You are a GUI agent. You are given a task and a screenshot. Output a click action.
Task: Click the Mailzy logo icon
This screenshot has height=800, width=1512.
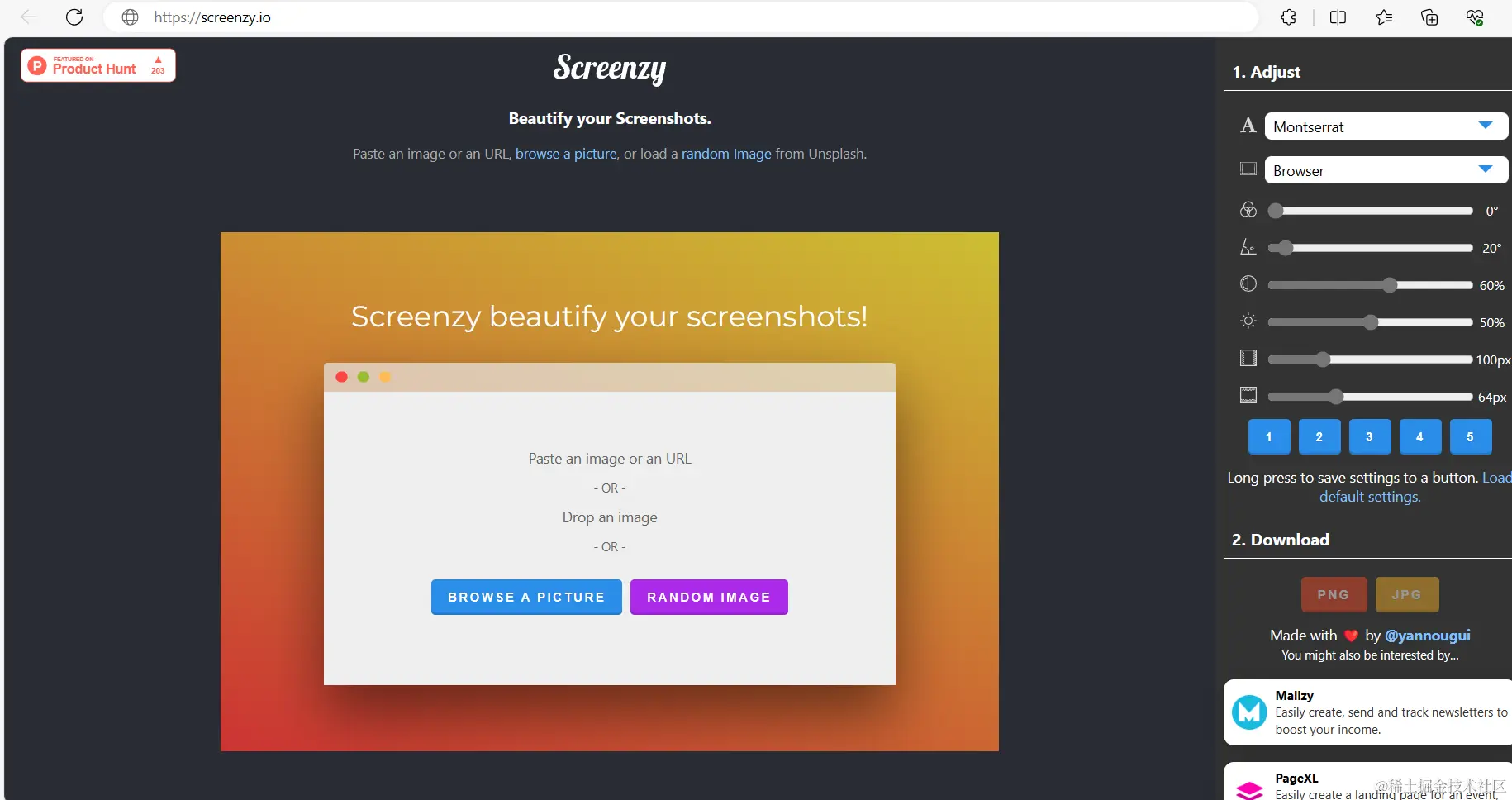(x=1249, y=712)
